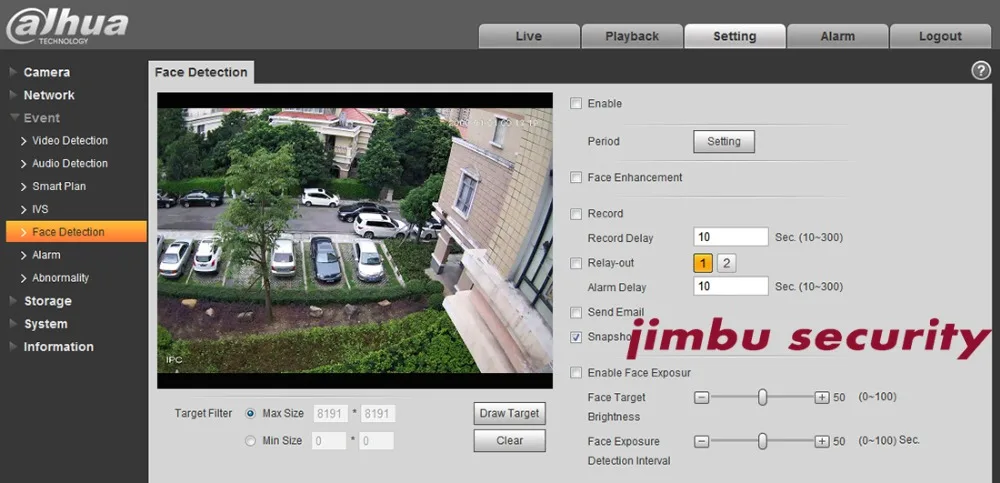Decrease Face Exposure Detection Interval with minus icon
This screenshot has width=1000, height=483.
coord(702,442)
